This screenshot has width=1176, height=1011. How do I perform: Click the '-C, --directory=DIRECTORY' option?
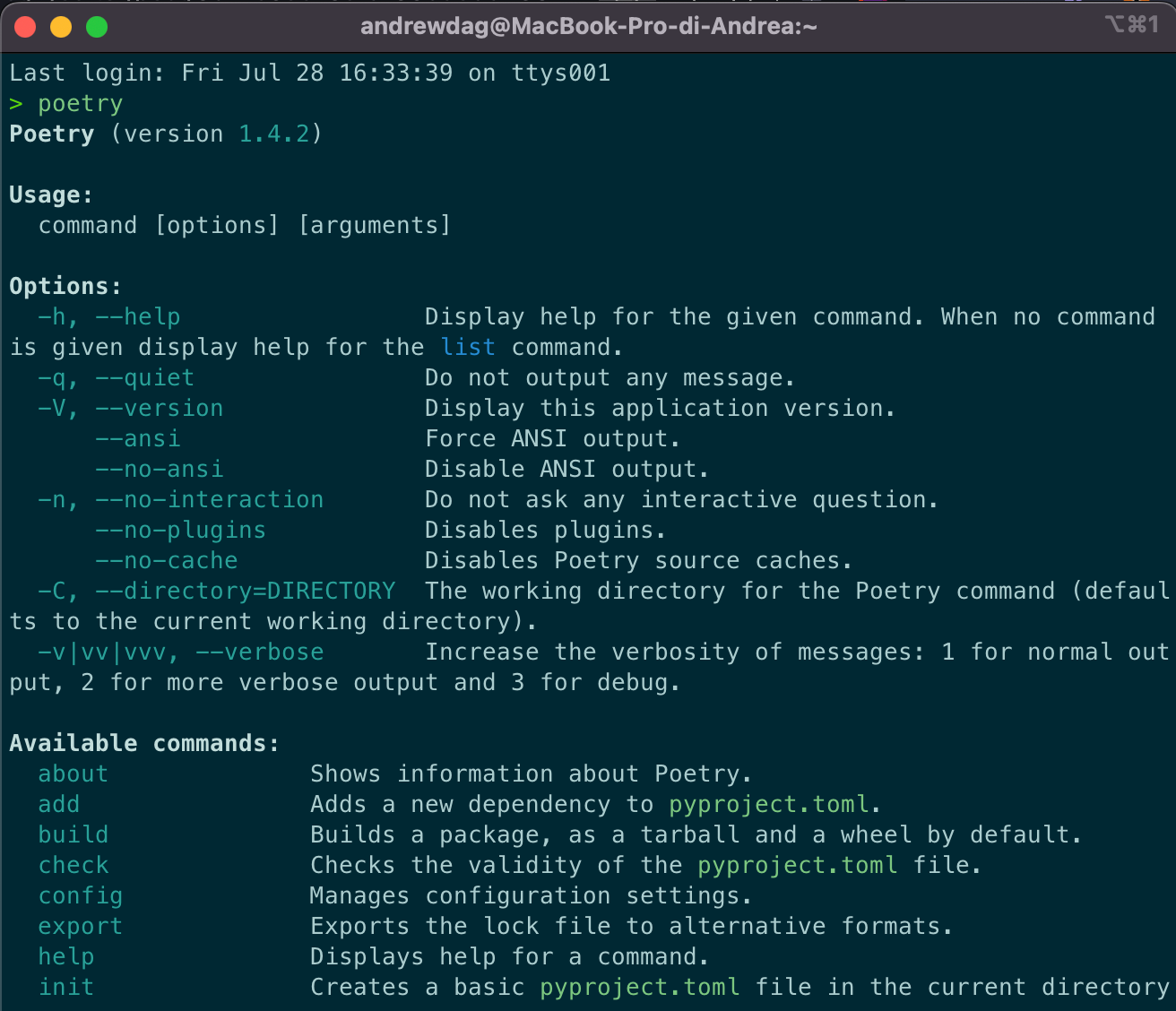coord(217,591)
